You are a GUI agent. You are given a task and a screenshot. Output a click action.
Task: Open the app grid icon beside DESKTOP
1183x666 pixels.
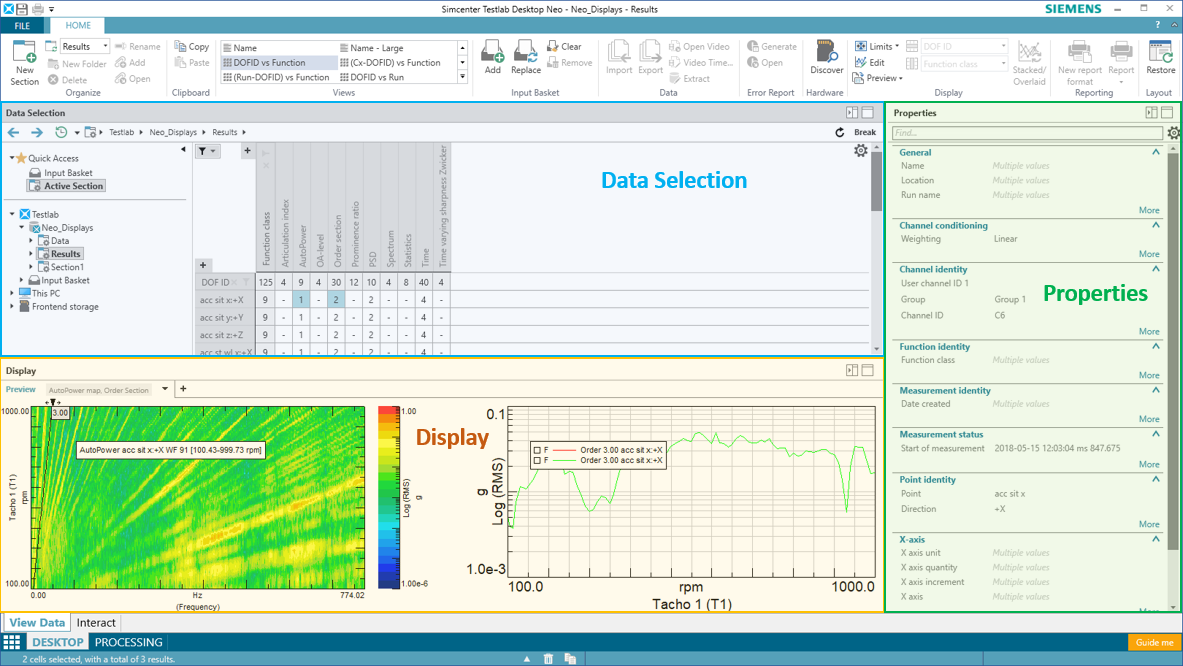pyautogui.click(x=11, y=642)
